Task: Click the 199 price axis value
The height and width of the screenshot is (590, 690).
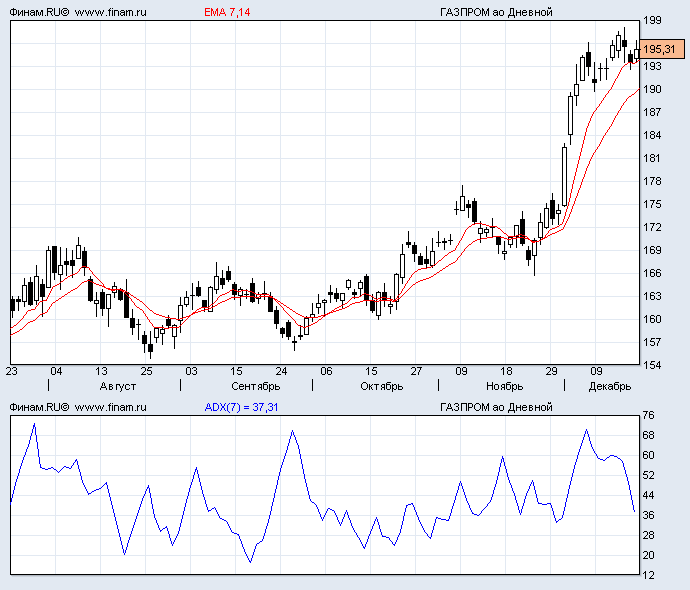Action: [x=652, y=20]
